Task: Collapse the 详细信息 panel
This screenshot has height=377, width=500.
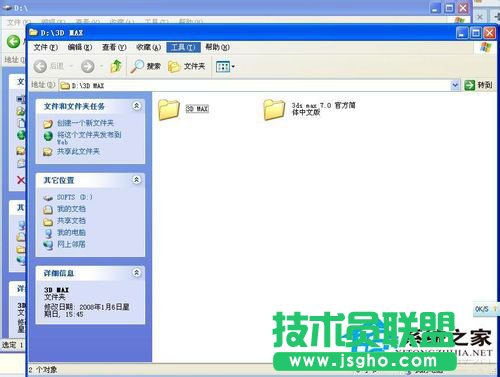Action: [136, 273]
